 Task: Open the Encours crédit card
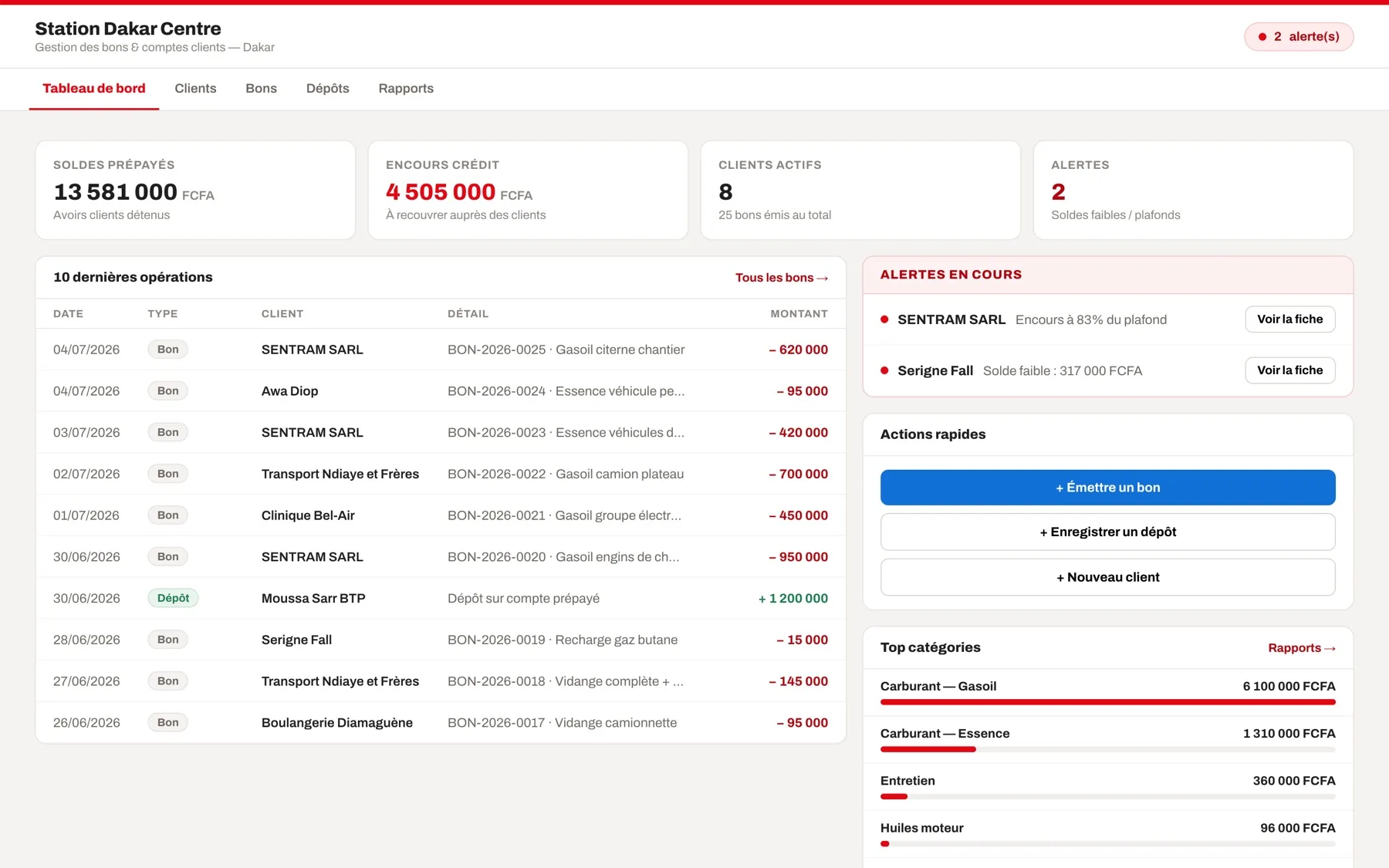(x=528, y=190)
